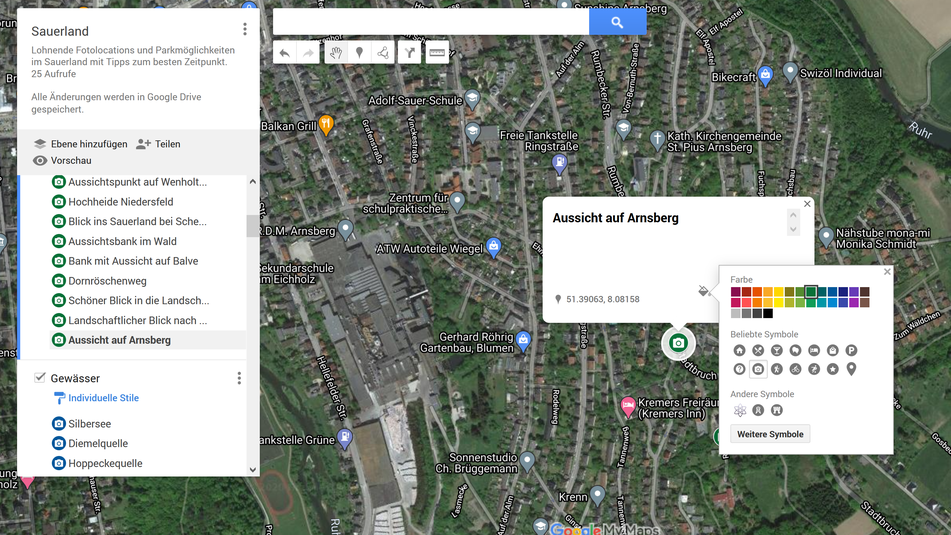The height and width of the screenshot is (535, 951).
Task: Click the blue search magnifier button
Action: point(617,22)
